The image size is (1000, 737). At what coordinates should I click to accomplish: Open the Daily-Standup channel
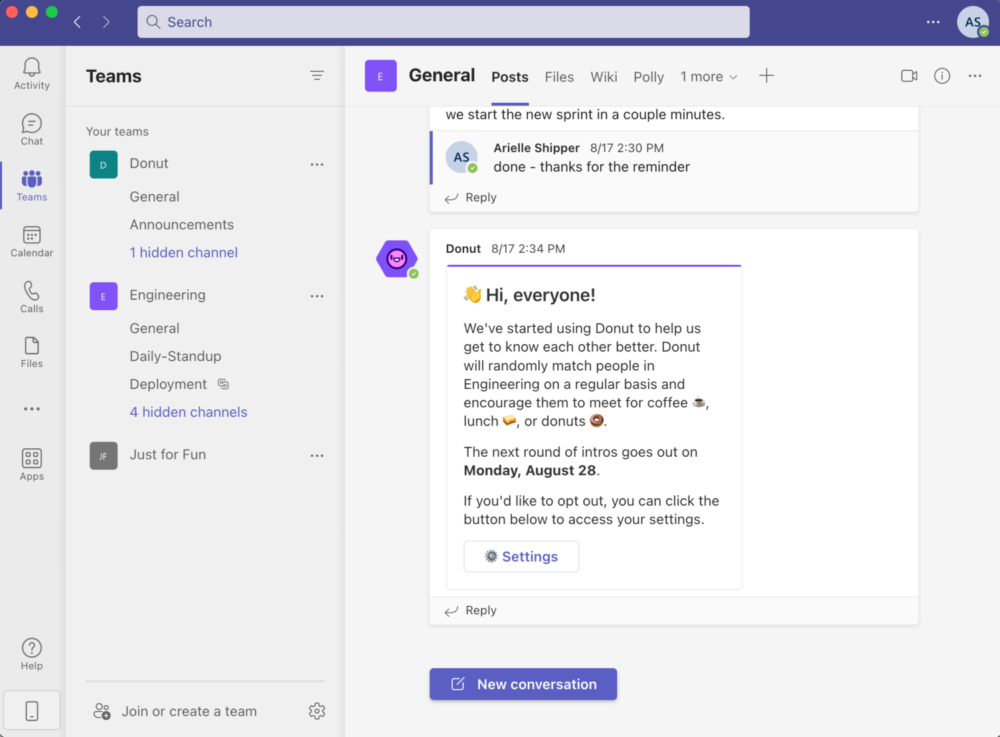(175, 356)
